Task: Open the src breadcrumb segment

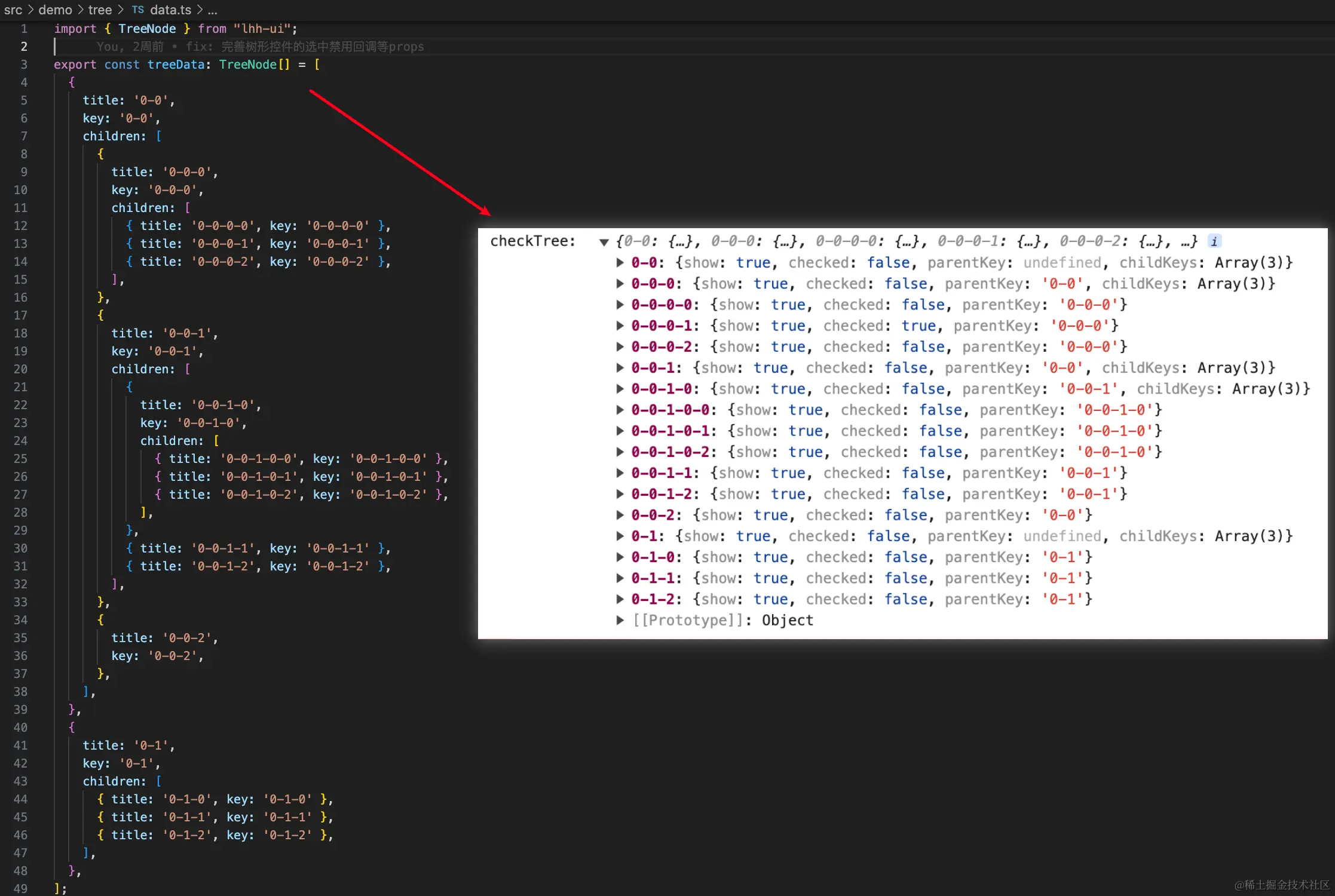Action: click(x=13, y=10)
